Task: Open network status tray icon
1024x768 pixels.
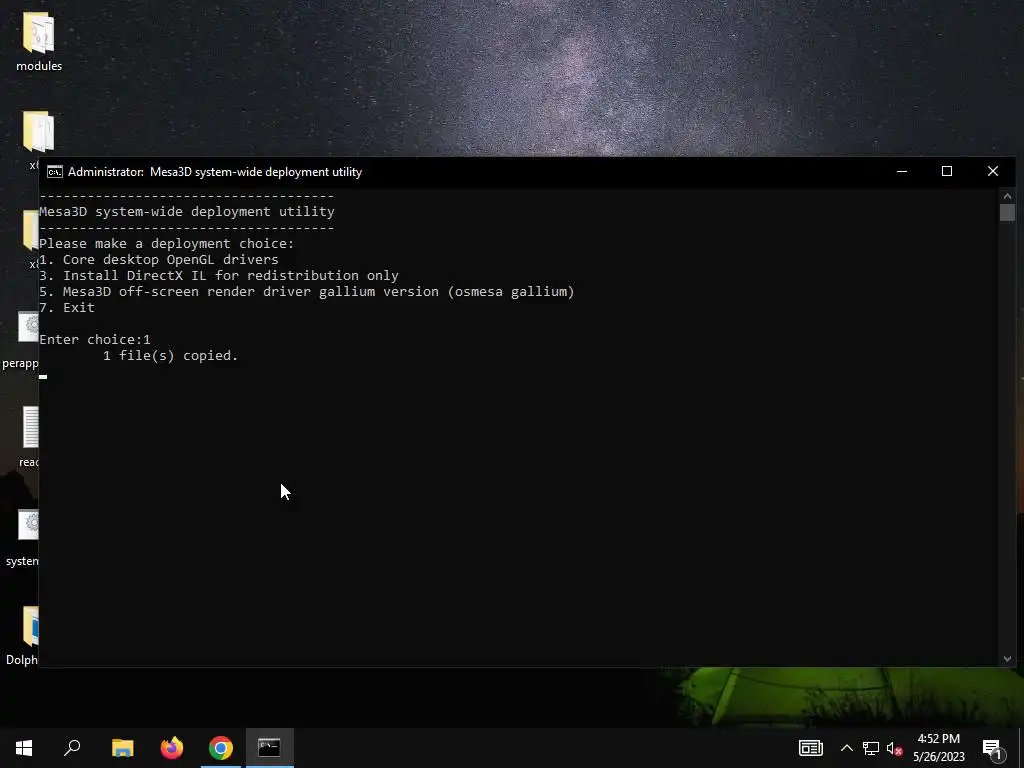Action: [x=871, y=748]
